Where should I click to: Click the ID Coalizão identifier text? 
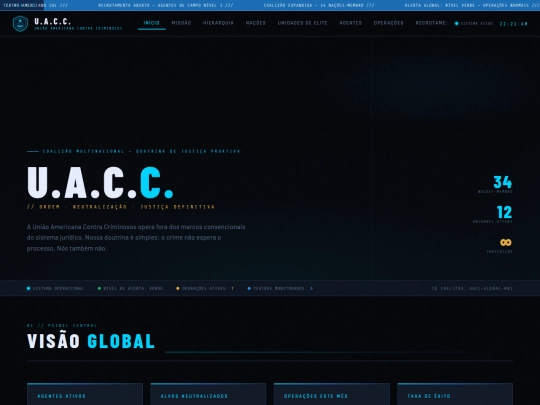tap(472, 288)
